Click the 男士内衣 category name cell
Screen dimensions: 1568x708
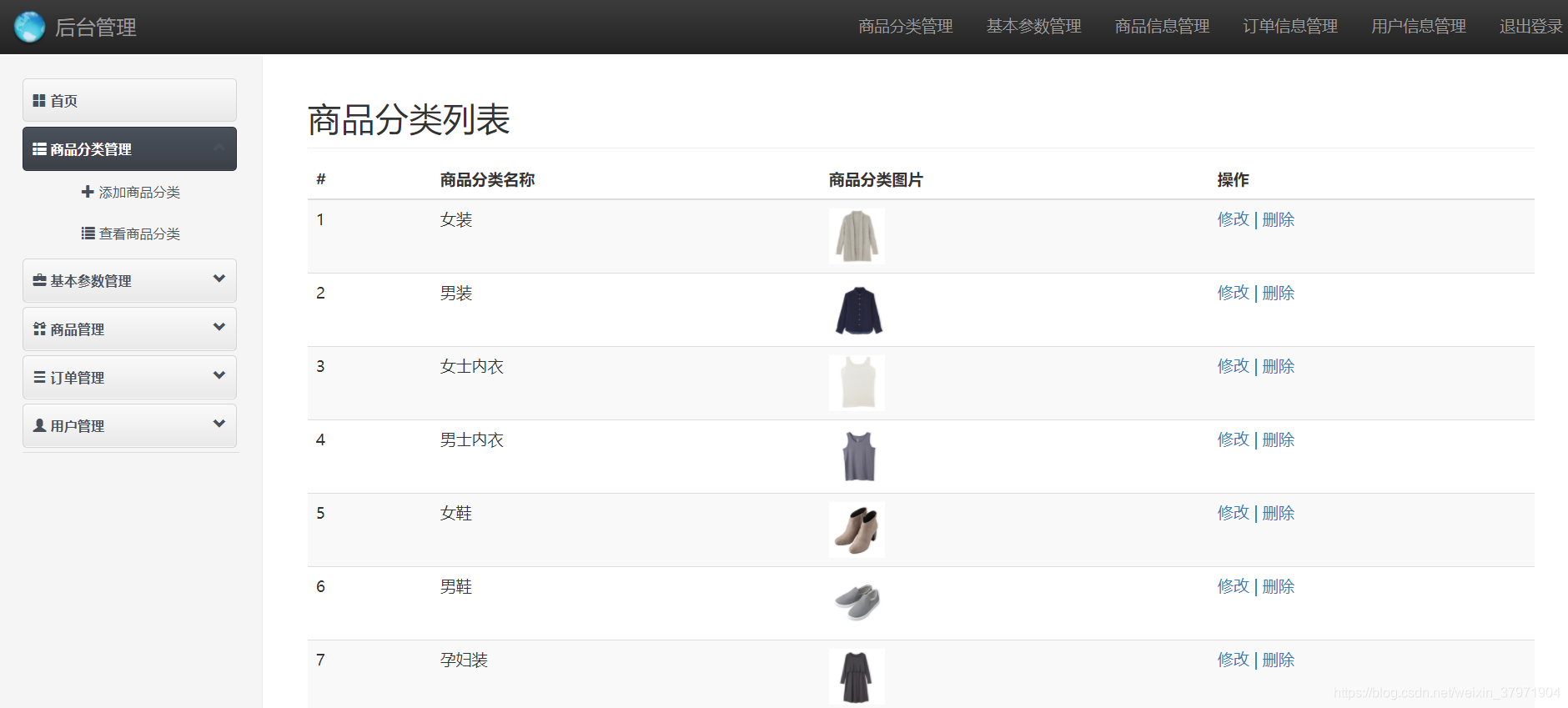[x=472, y=439]
